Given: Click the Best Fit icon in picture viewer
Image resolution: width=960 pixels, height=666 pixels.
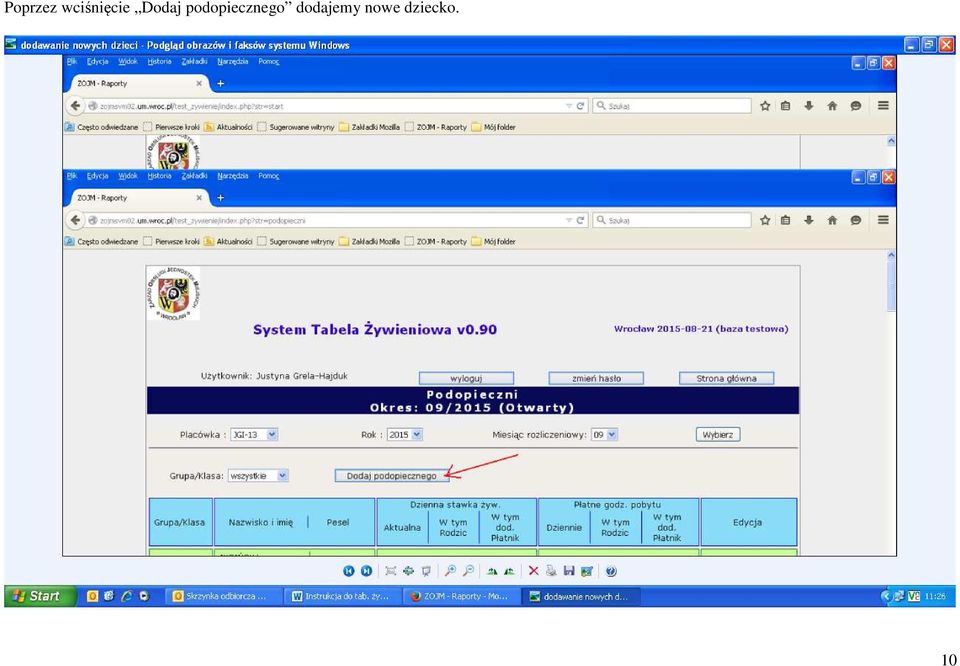Looking at the screenshot, I should pyautogui.click(x=390, y=571).
